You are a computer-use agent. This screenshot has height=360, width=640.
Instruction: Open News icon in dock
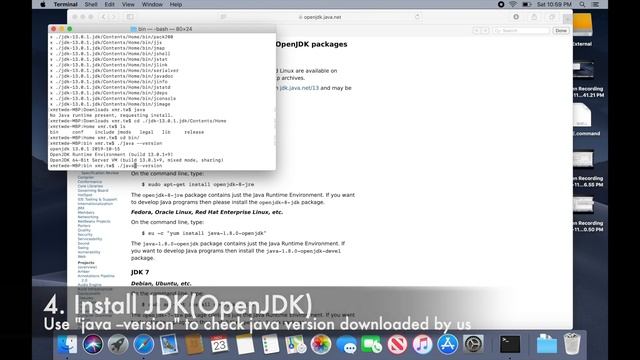pos(397,344)
